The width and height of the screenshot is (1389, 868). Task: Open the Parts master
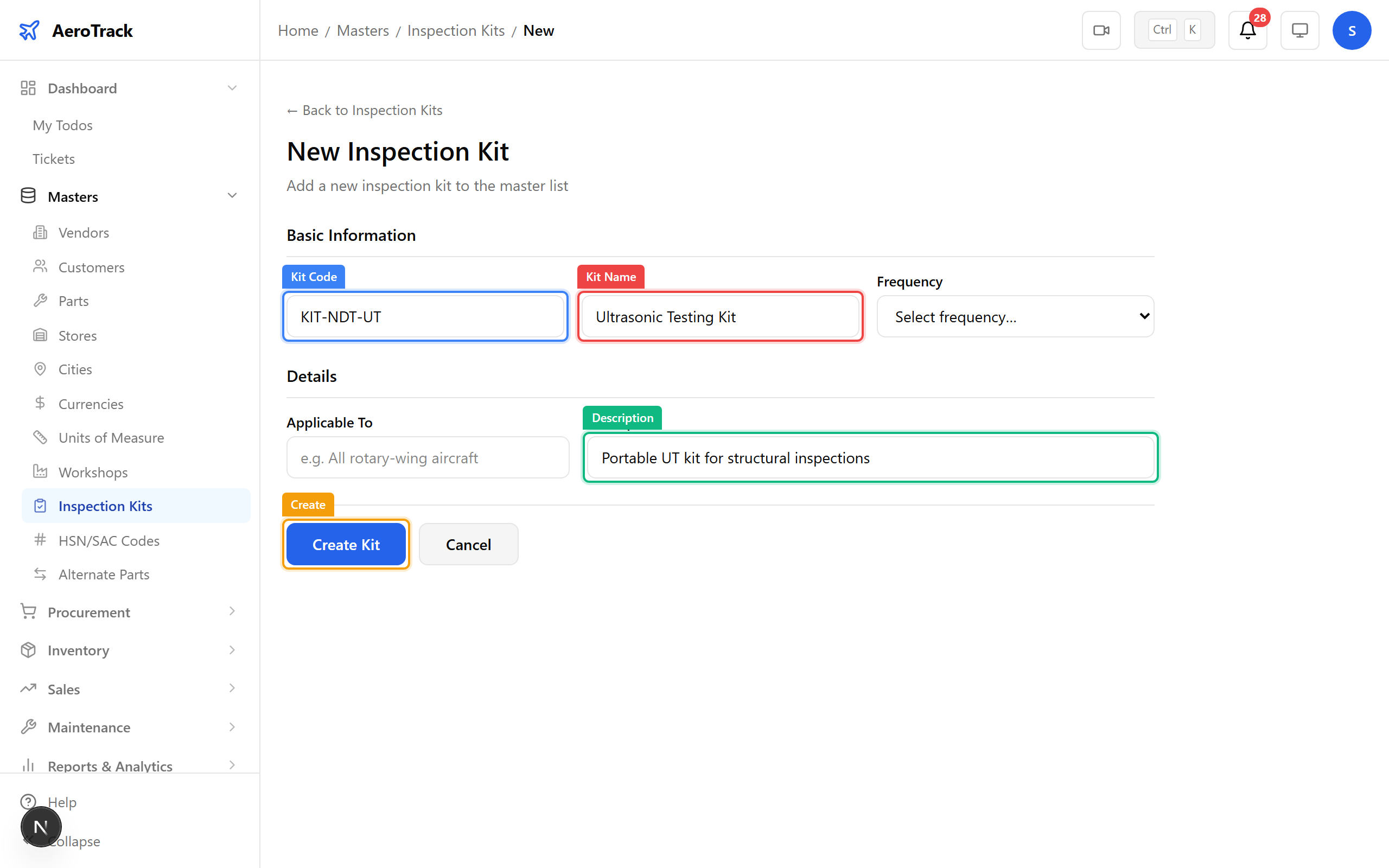pos(73,301)
